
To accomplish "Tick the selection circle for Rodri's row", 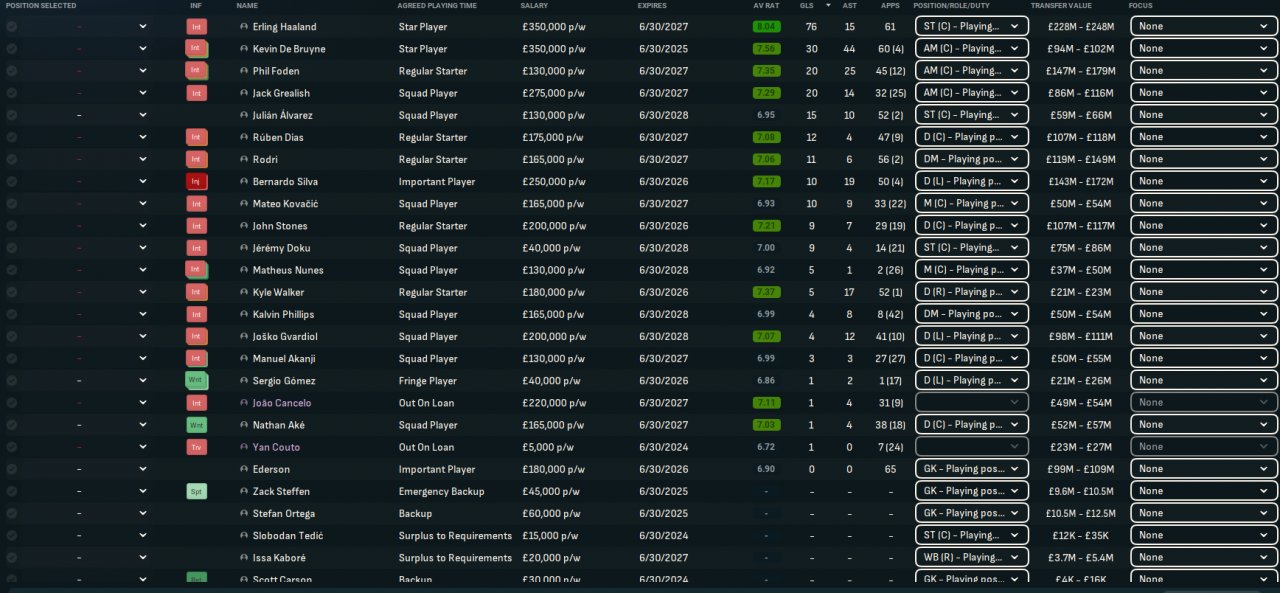I will 11,159.
